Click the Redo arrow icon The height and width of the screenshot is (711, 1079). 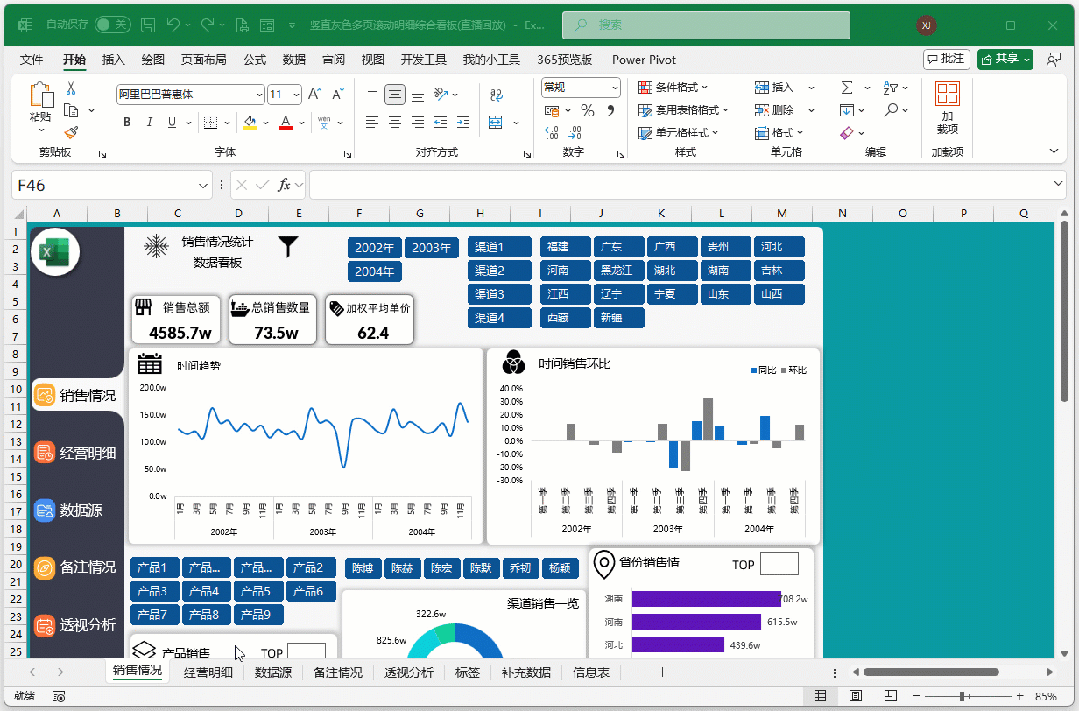(x=207, y=25)
